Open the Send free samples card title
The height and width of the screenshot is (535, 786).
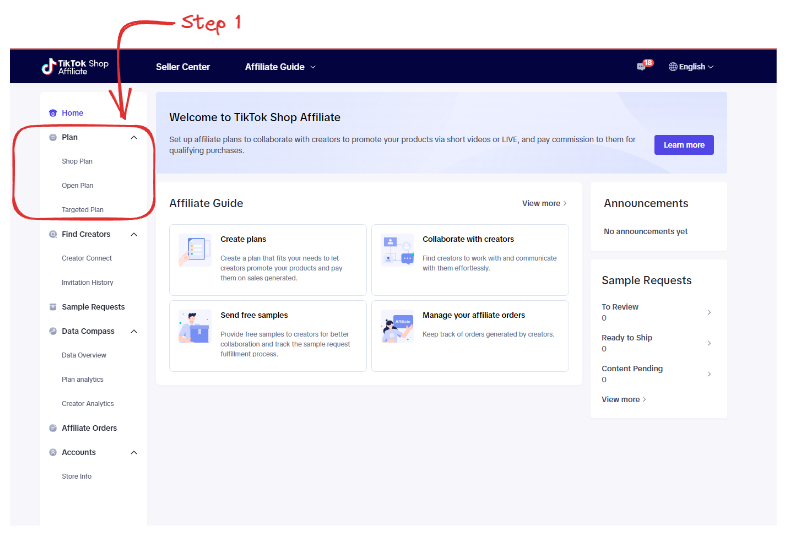coord(254,315)
